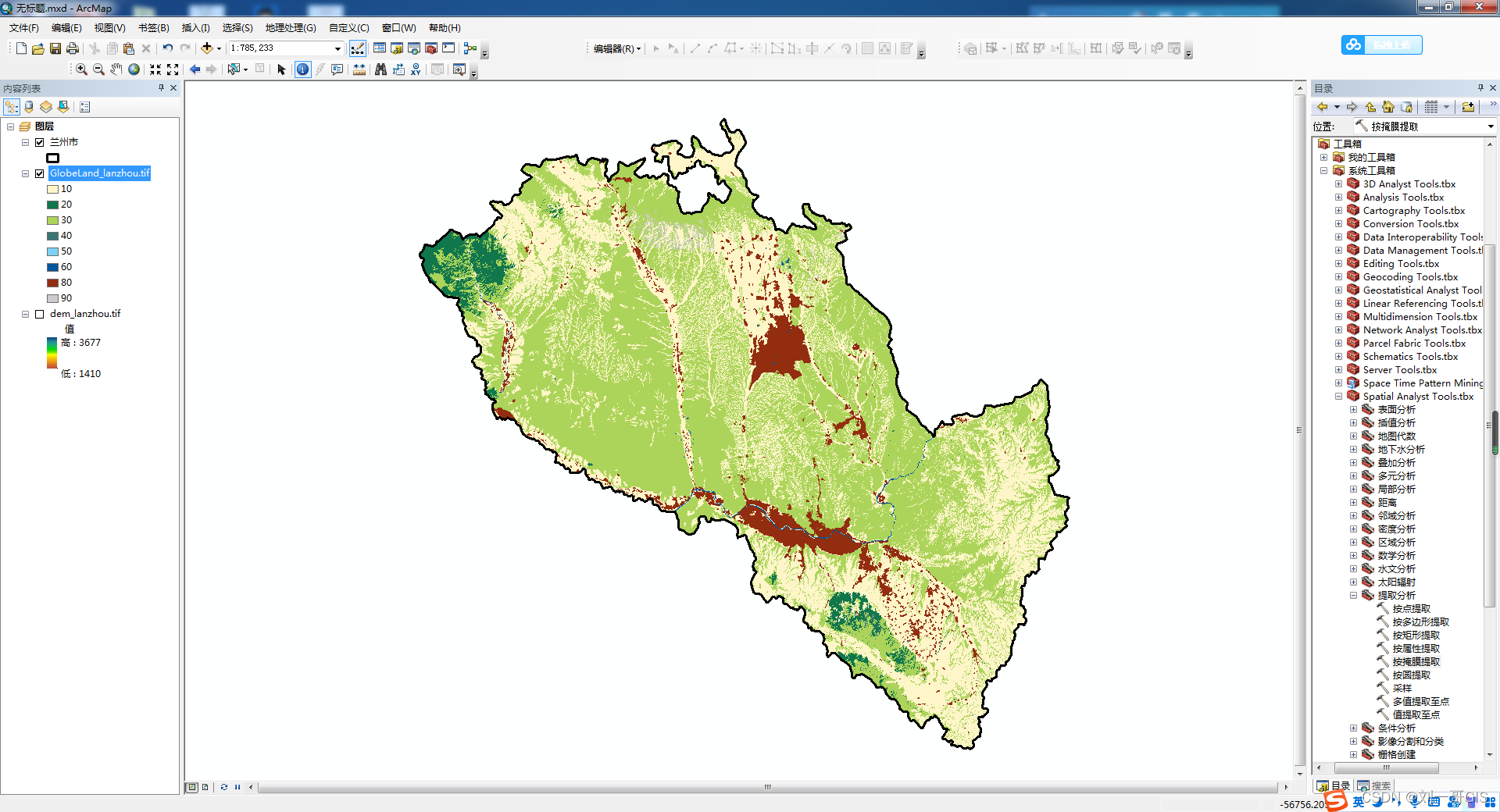Launch the Editor Toolbar icon
Screen dimensions: 1500x812
358,48
